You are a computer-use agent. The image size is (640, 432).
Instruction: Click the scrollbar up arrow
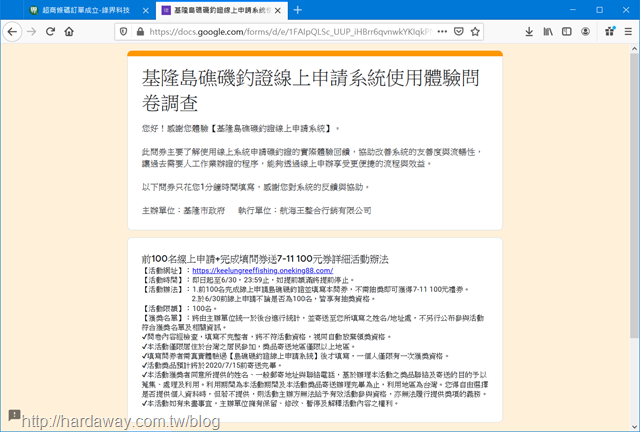(x=634, y=49)
